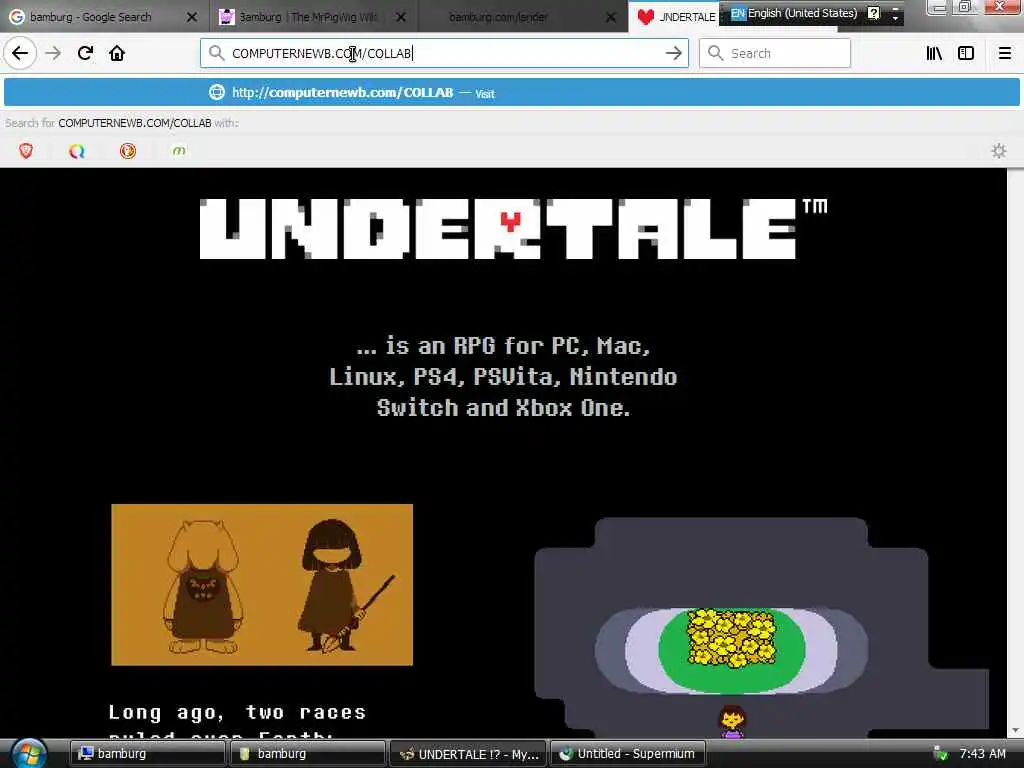The width and height of the screenshot is (1024, 768).
Task: Click the '... is an RPG for PC, Mac,' text line
Action: tap(504, 345)
